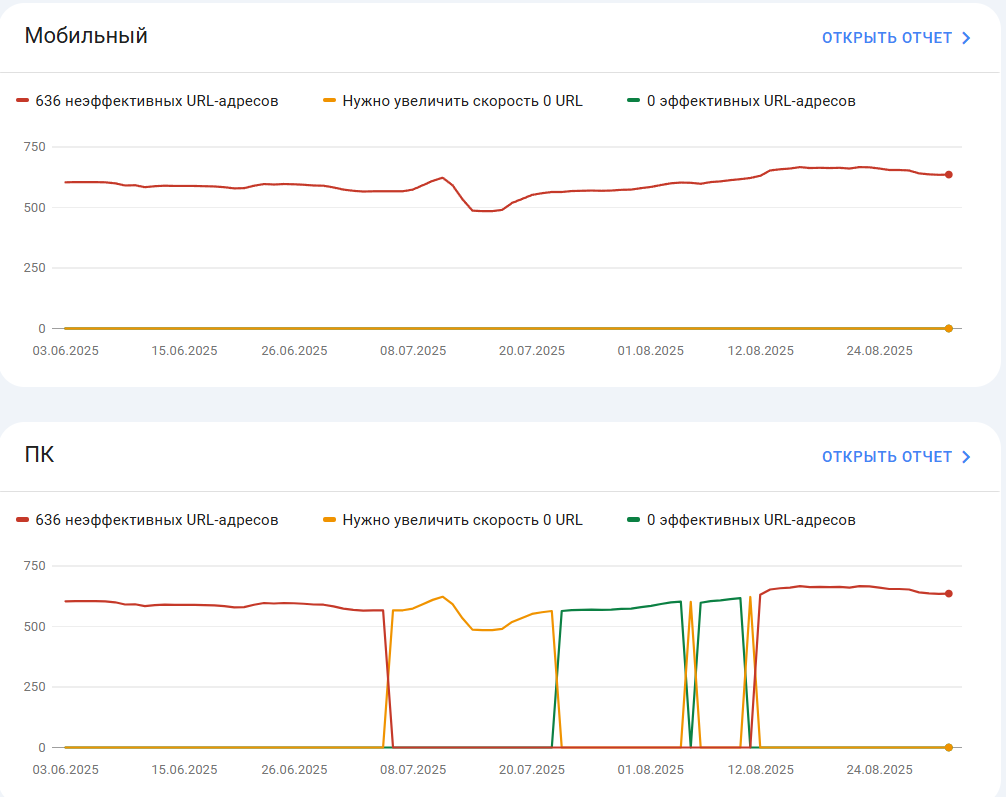The height and width of the screenshot is (797, 1006).
Task: Click the 20.07.2025 axis label in PC chart
Action: point(532,769)
